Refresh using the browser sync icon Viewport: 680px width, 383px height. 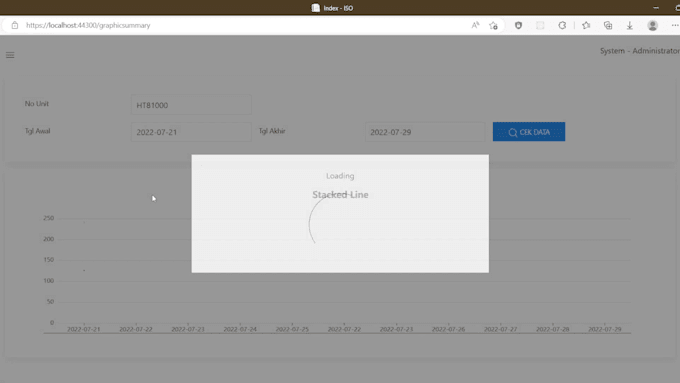[x=562, y=25]
